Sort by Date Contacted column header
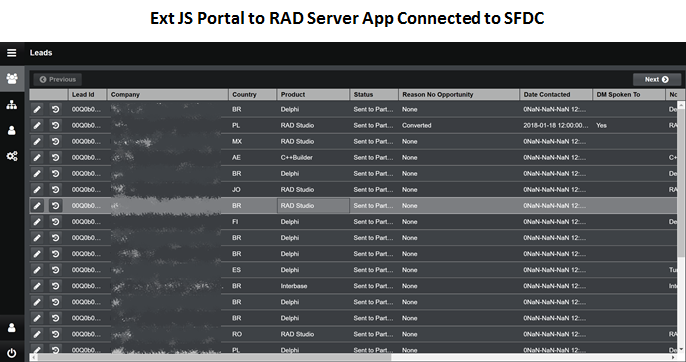 point(556,95)
